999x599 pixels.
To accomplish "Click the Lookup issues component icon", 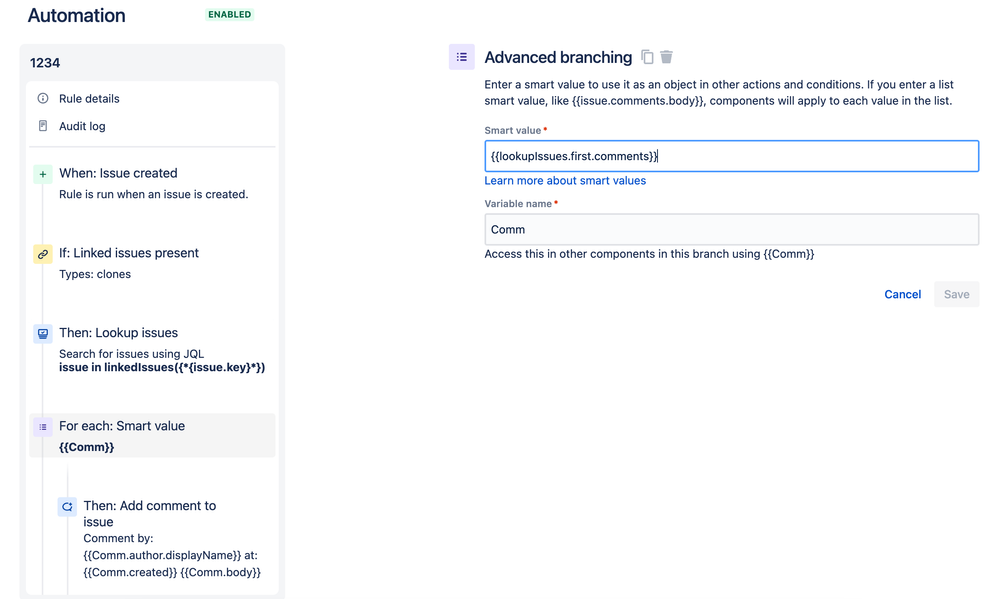I will pos(41,333).
